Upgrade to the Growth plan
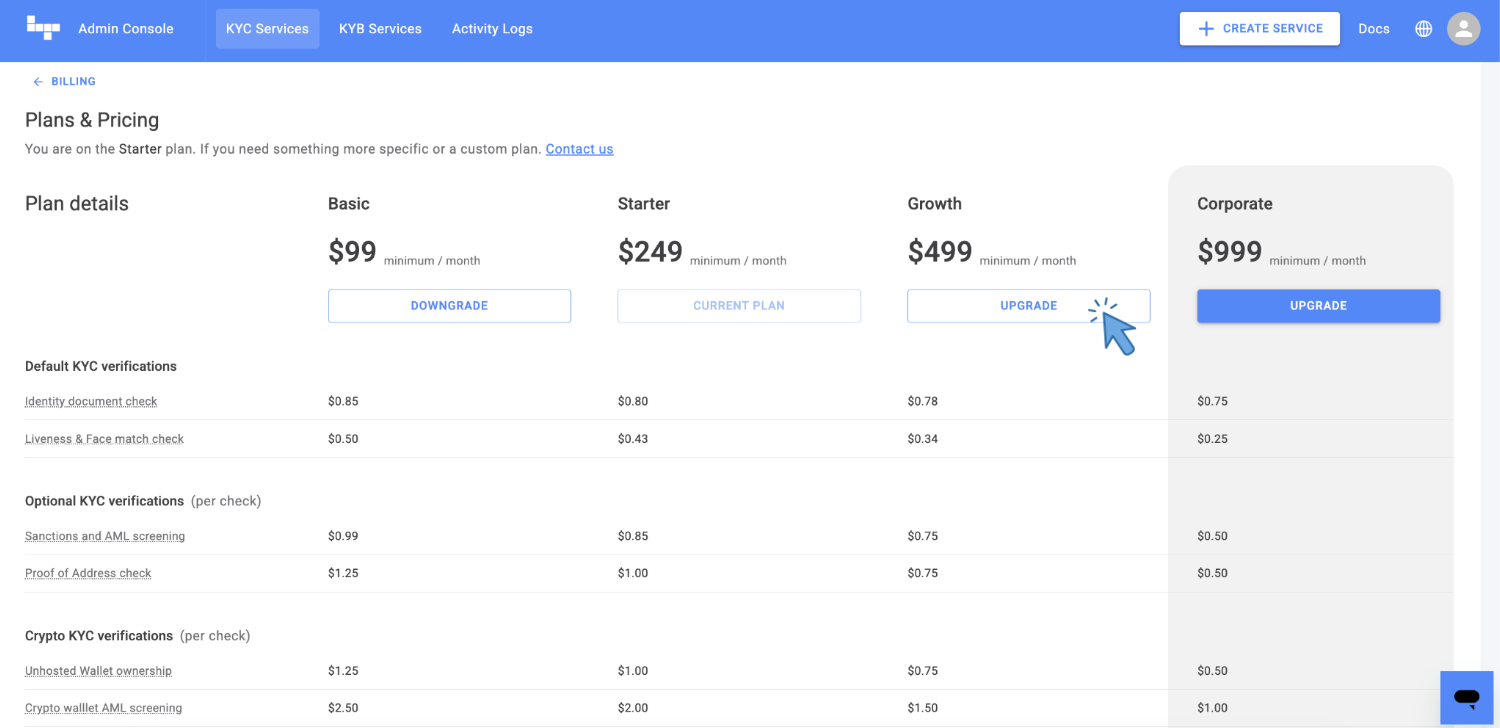Image resolution: width=1500 pixels, height=728 pixels. tap(1028, 306)
